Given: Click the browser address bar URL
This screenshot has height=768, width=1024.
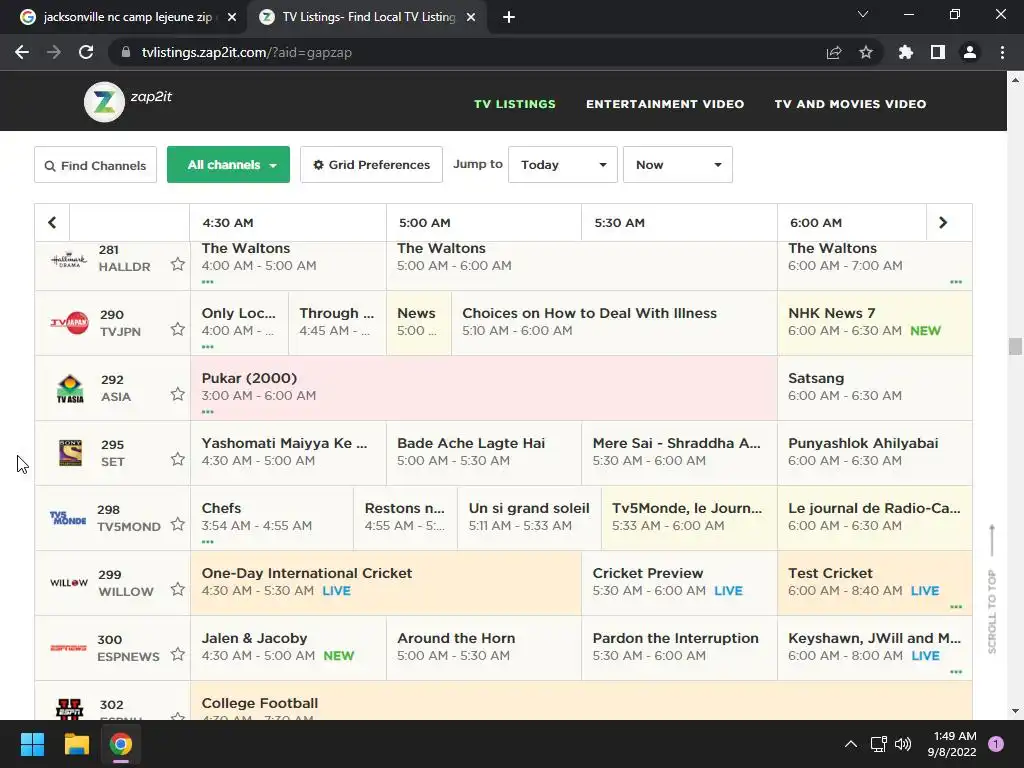Looking at the screenshot, I should coord(247,52).
